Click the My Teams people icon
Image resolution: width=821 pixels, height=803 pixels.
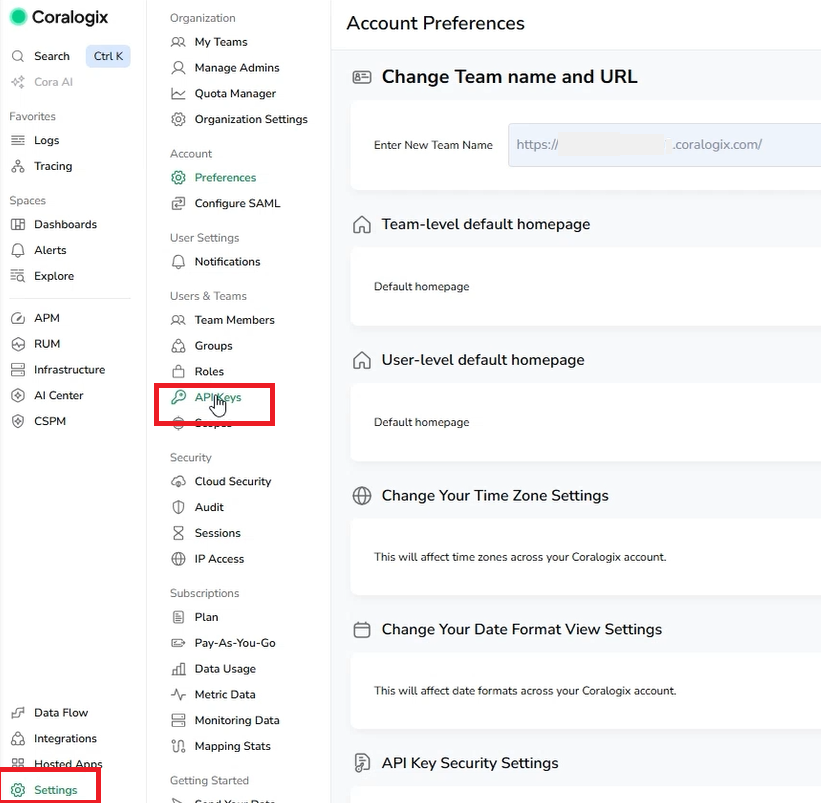point(178,42)
